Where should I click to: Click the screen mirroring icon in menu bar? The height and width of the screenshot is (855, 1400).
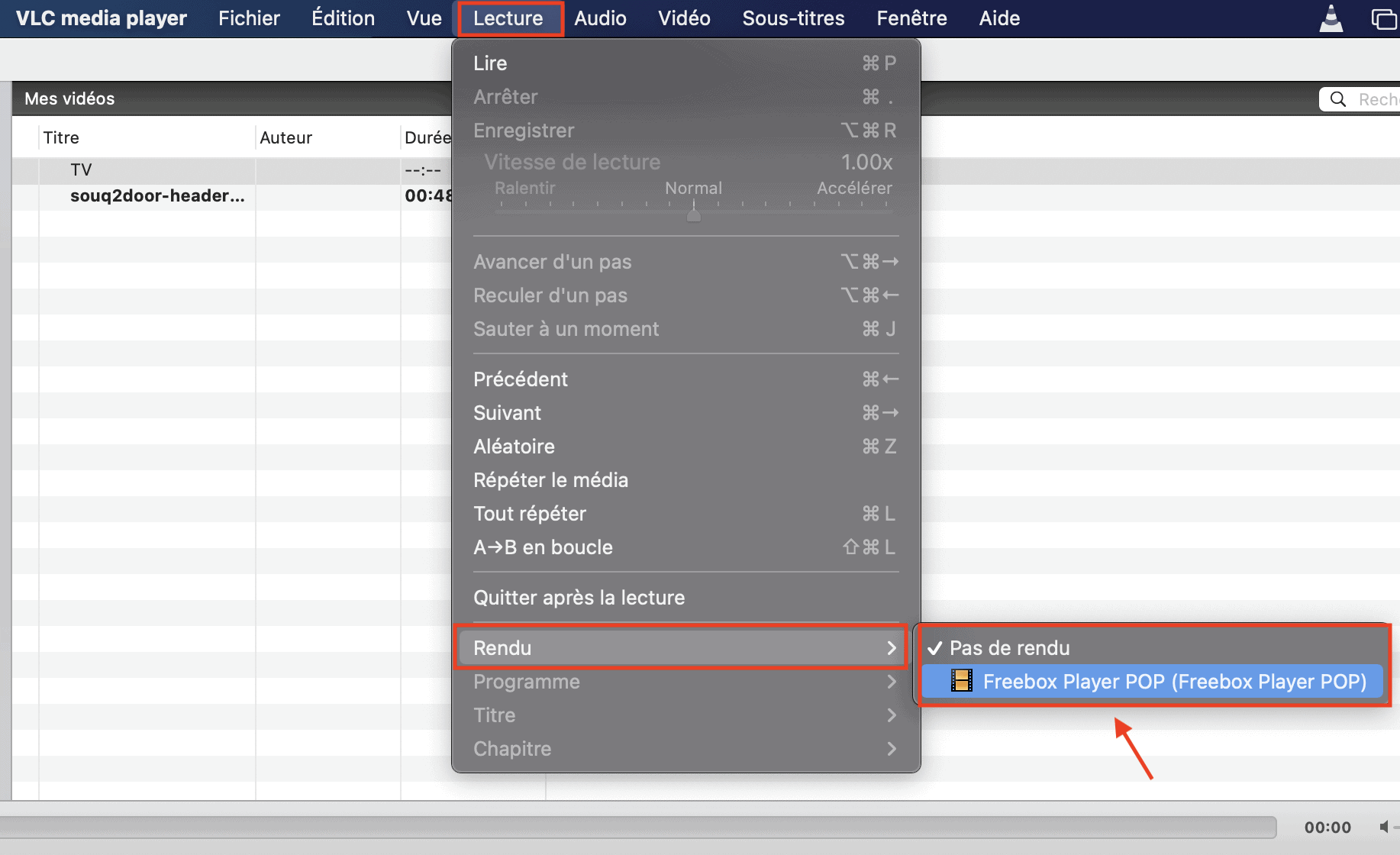pyautogui.click(x=1385, y=18)
